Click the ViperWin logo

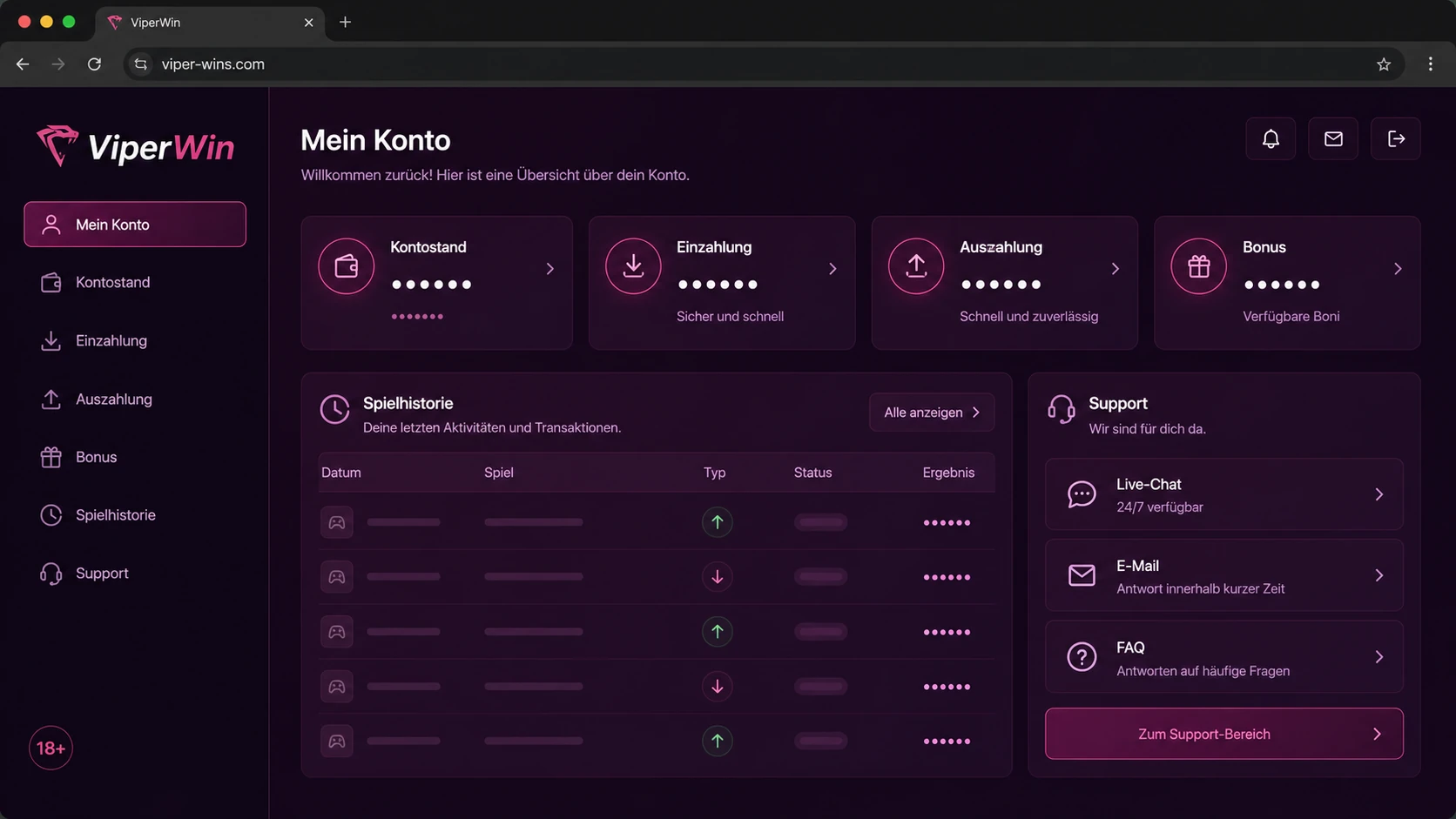click(136, 146)
